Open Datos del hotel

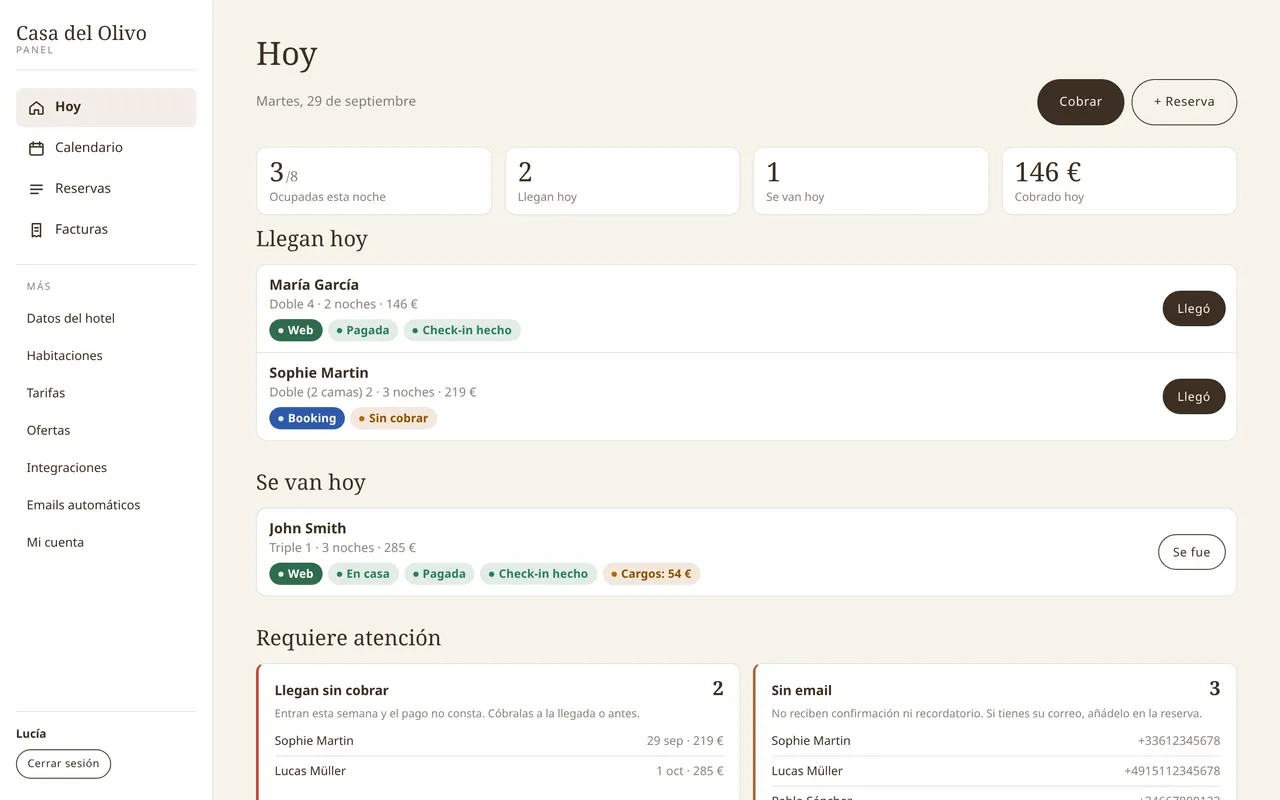(106, 318)
